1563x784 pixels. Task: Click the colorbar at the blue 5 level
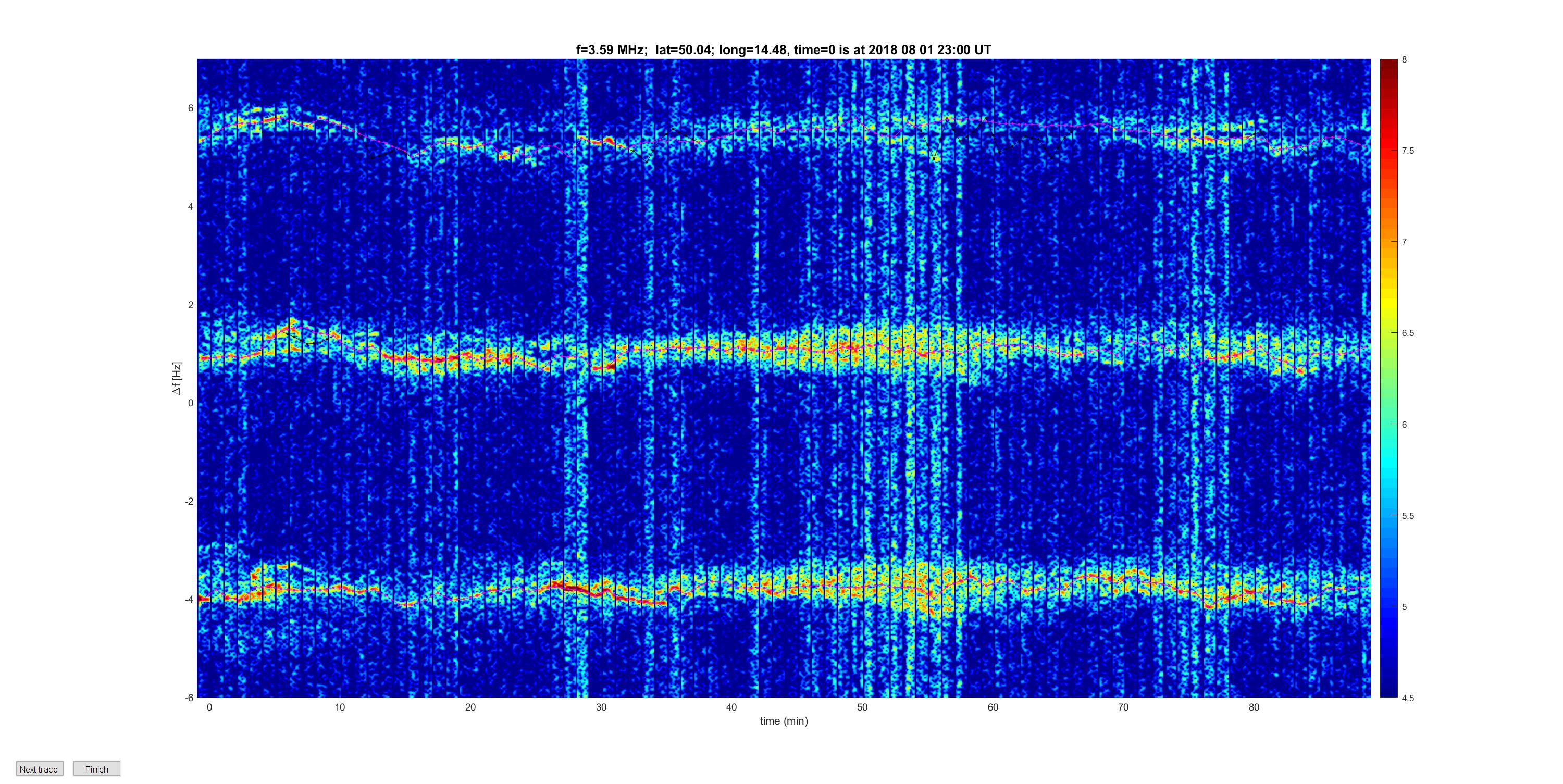(x=1388, y=606)
